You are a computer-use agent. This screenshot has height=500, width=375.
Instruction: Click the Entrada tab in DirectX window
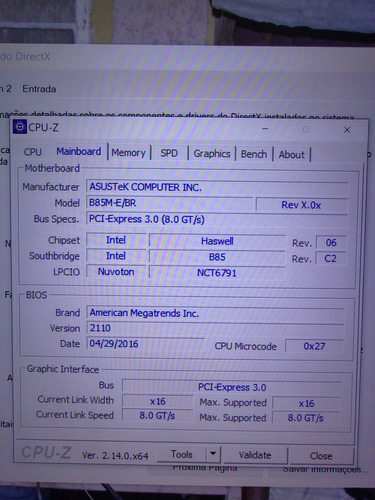[39, 89]
